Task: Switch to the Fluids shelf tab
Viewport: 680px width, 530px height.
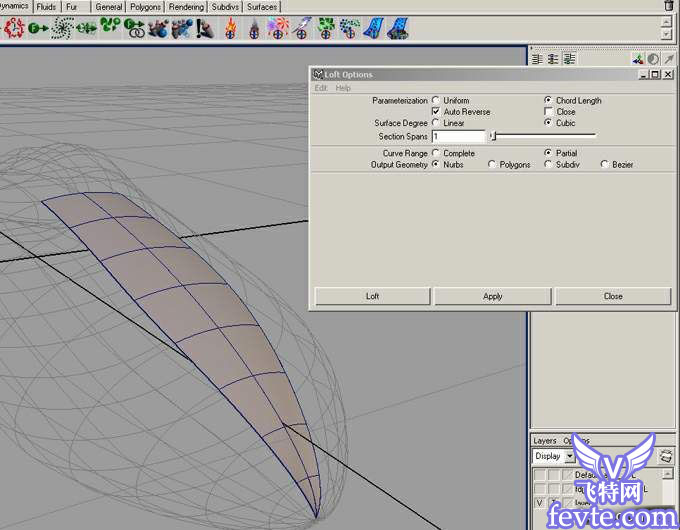Action: (x=46, y=7)
